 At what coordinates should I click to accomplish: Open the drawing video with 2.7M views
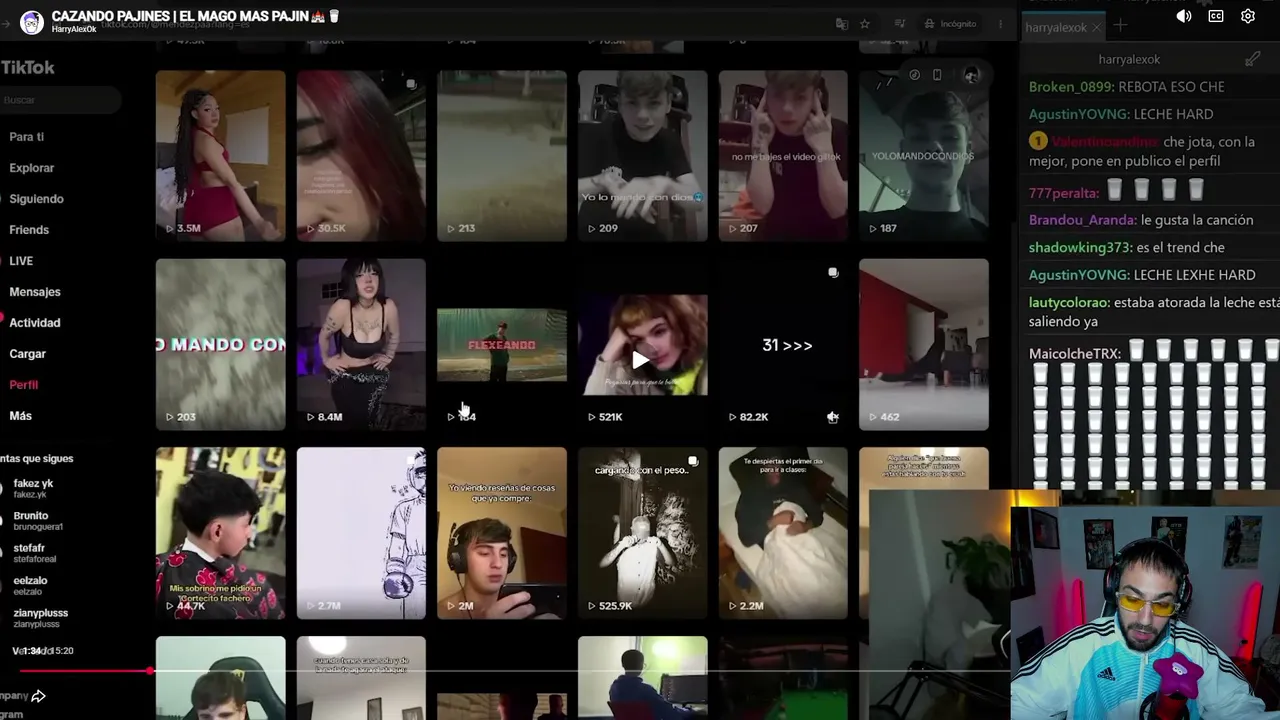pos(361,533)
